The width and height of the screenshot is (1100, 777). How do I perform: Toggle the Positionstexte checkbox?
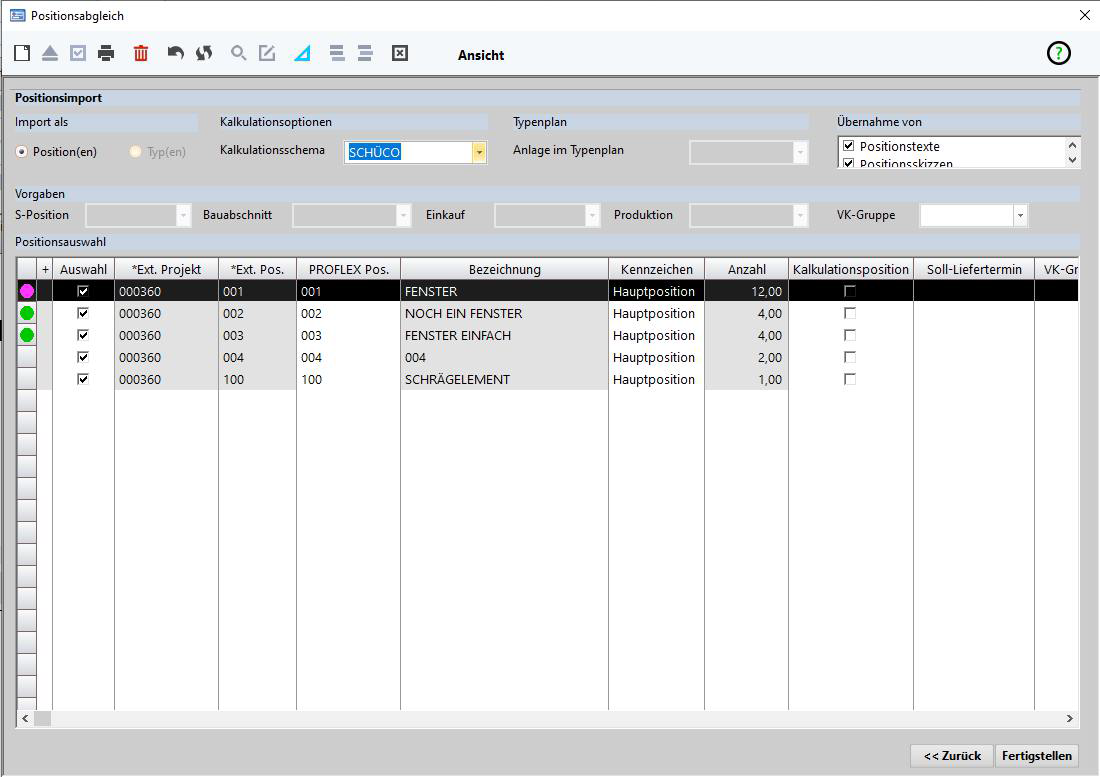point(849,146)
